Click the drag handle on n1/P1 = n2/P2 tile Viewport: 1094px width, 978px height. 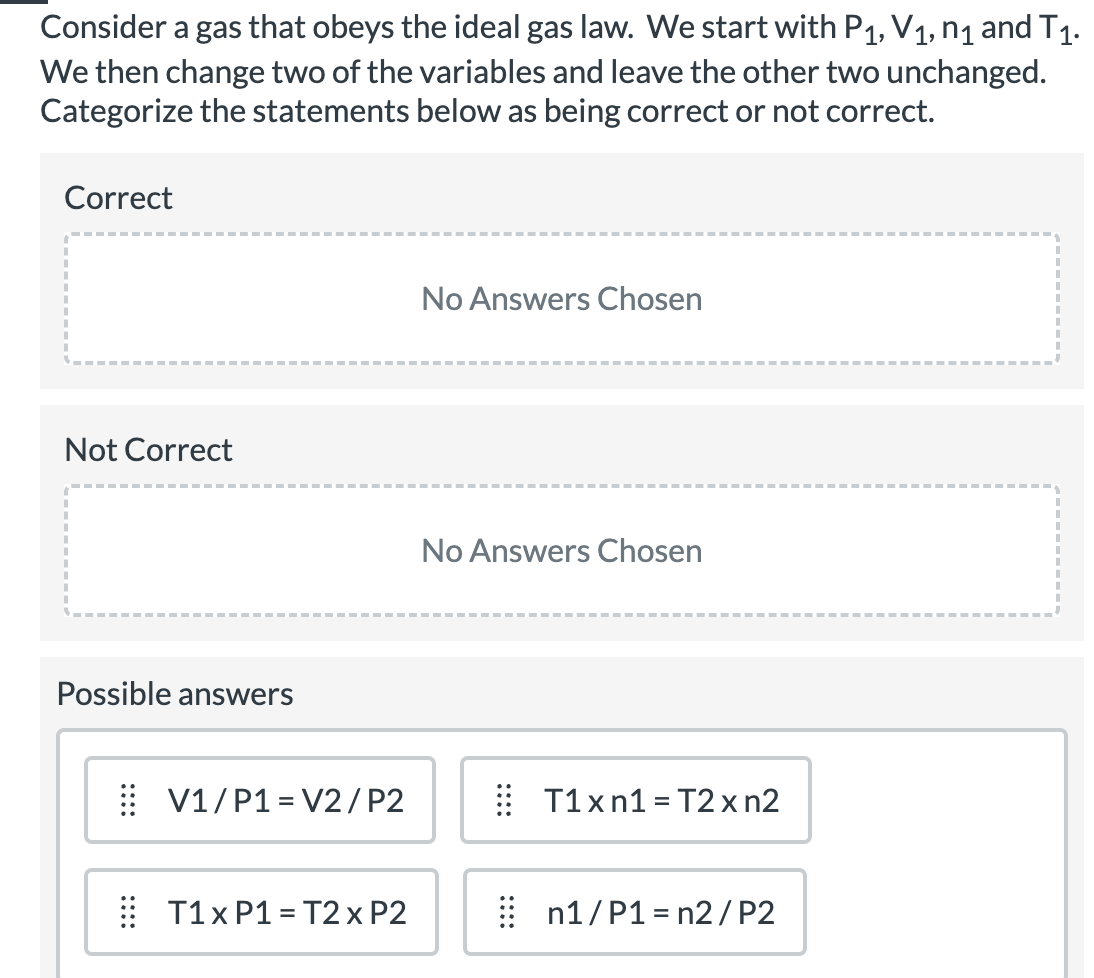503,912
